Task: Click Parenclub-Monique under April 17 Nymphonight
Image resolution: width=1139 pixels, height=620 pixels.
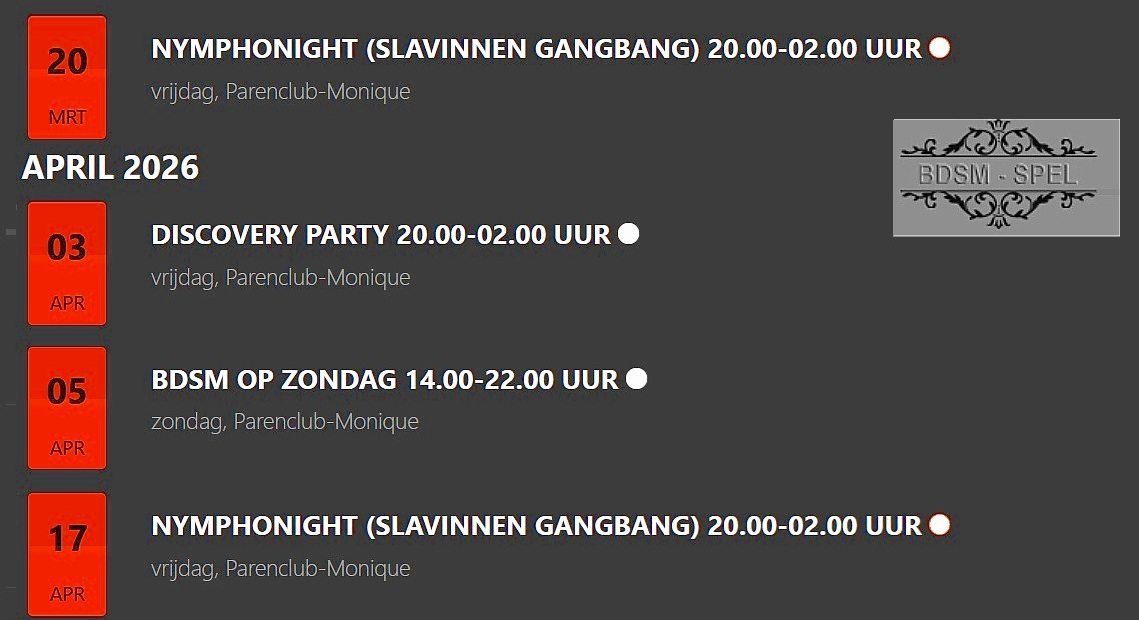Action: [x=318, y=568]
